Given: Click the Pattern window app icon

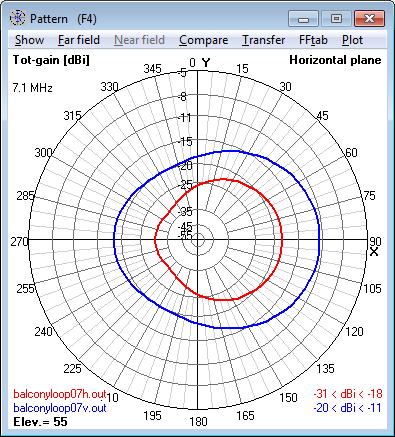Looking at the screenshot, I should pyautogui.click(x=17, y=18).
